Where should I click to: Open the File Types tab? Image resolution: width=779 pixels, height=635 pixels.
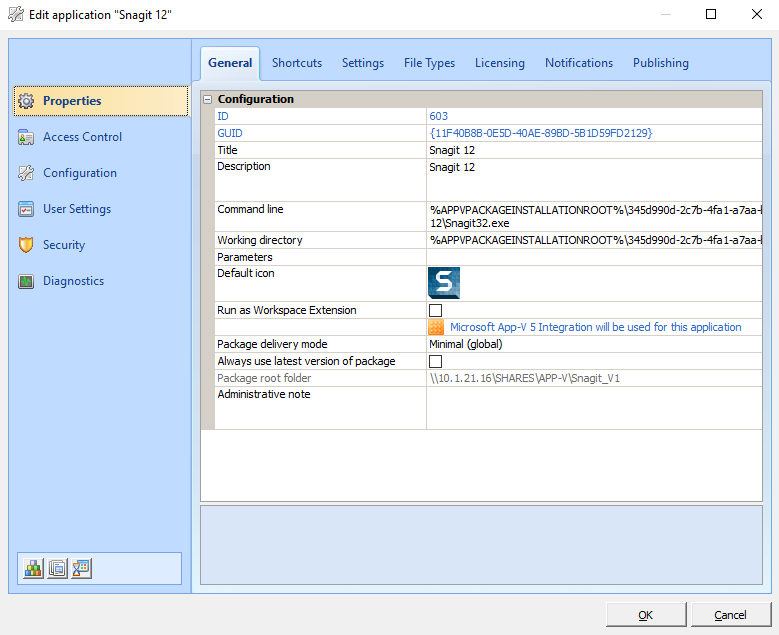[429, 63]
